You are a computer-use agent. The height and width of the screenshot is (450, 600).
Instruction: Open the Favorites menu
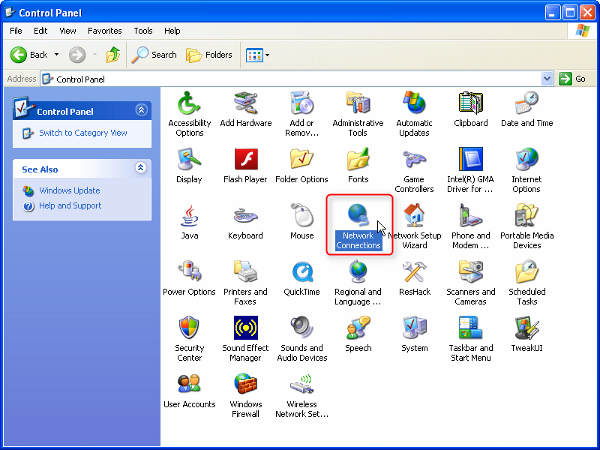[x=104, y=31]
